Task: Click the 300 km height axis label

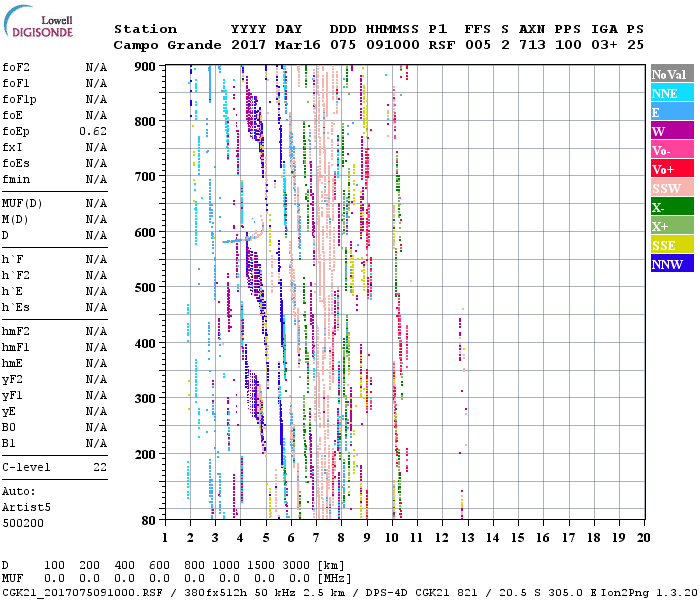Action: coord(145,398)
